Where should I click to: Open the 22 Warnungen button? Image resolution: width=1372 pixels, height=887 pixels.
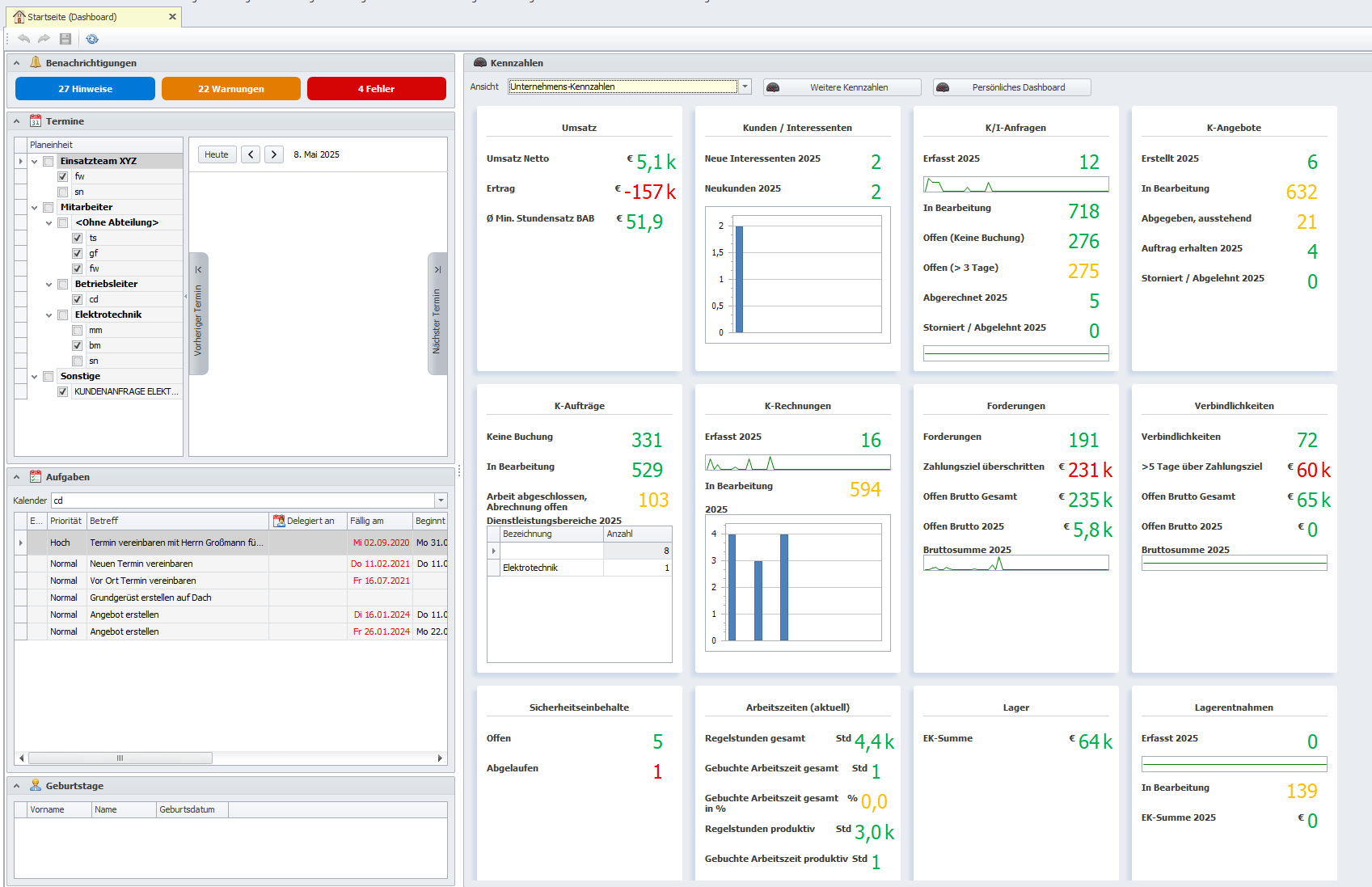231,89
